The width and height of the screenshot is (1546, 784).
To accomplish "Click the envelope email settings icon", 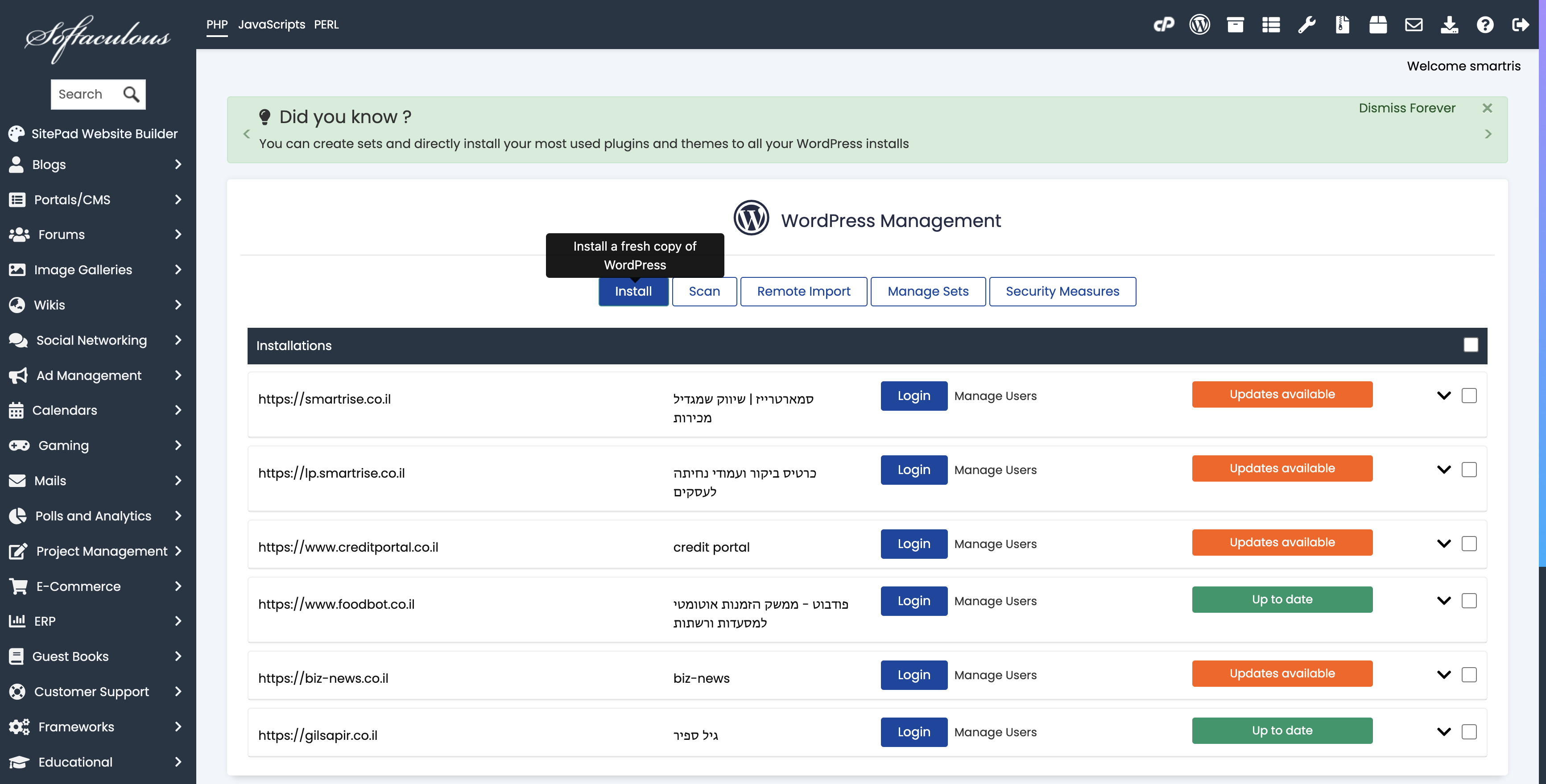I will (1414, 25).
